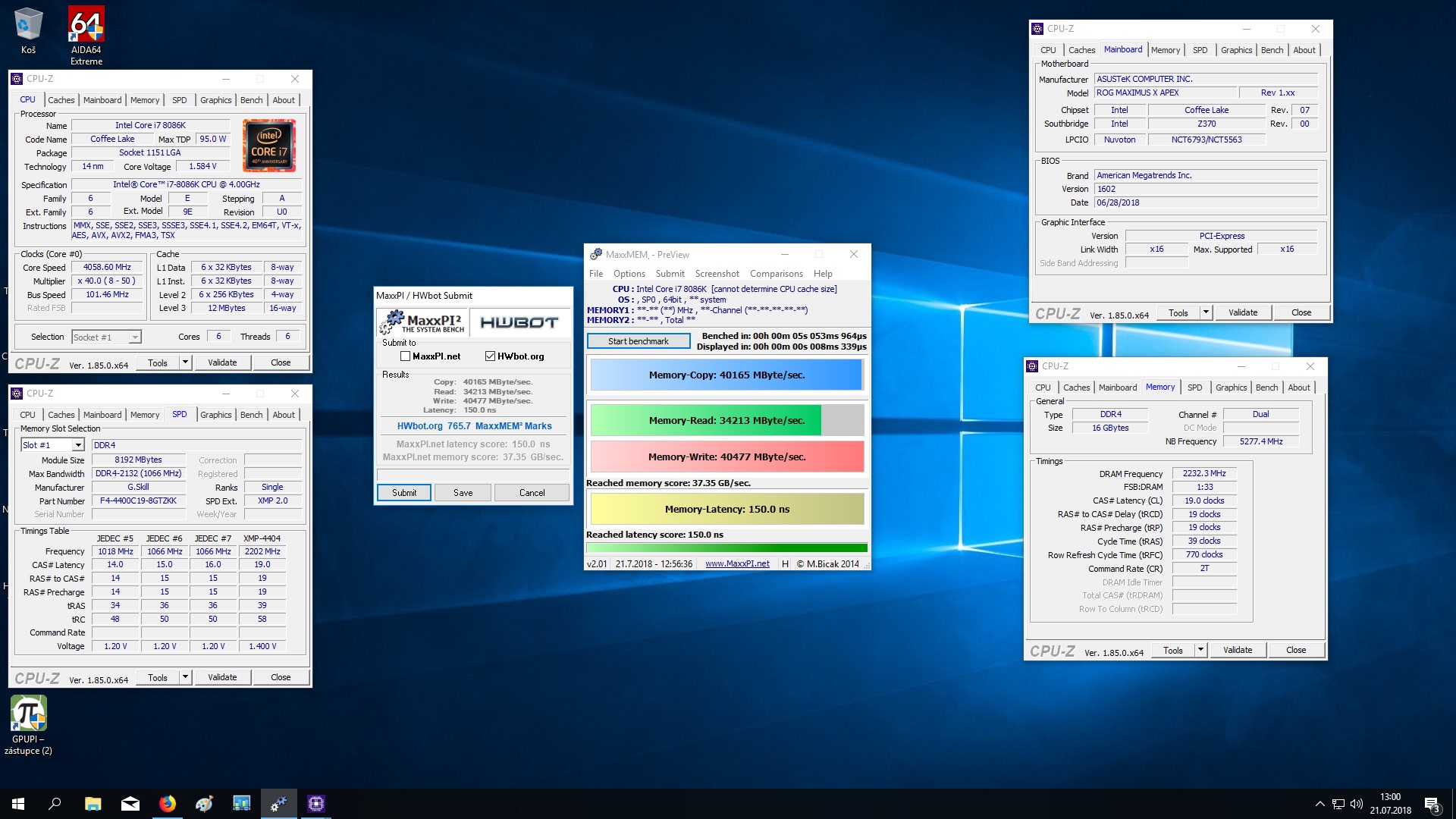The image size is (1456, 819).
Task: Click the CPU-Z Mainboard window title icon
Action: point(1037,29)
